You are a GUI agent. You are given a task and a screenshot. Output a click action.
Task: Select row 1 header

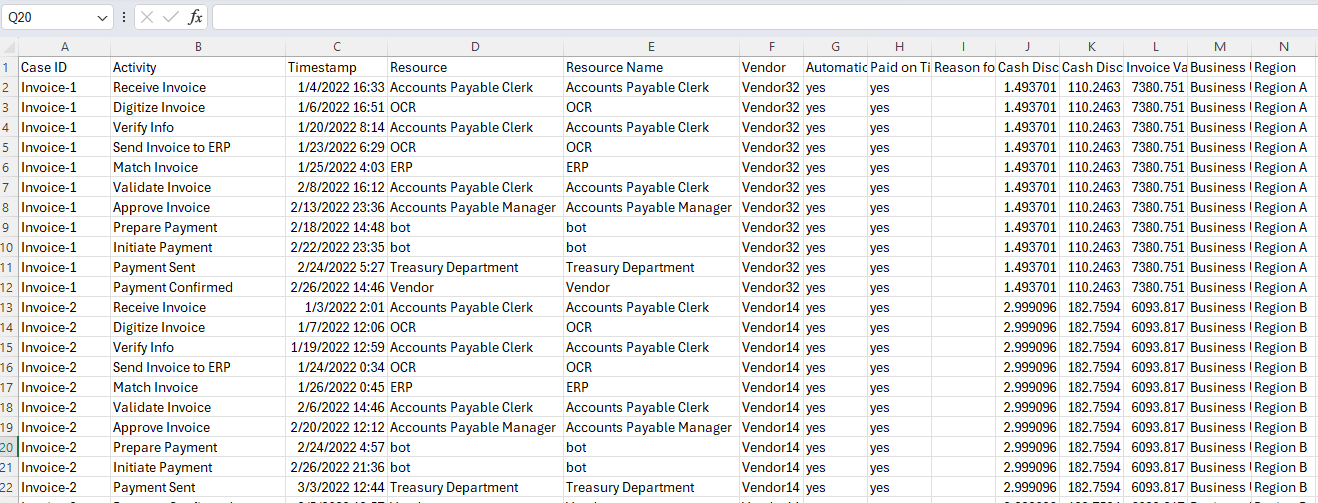coord(9,67)
